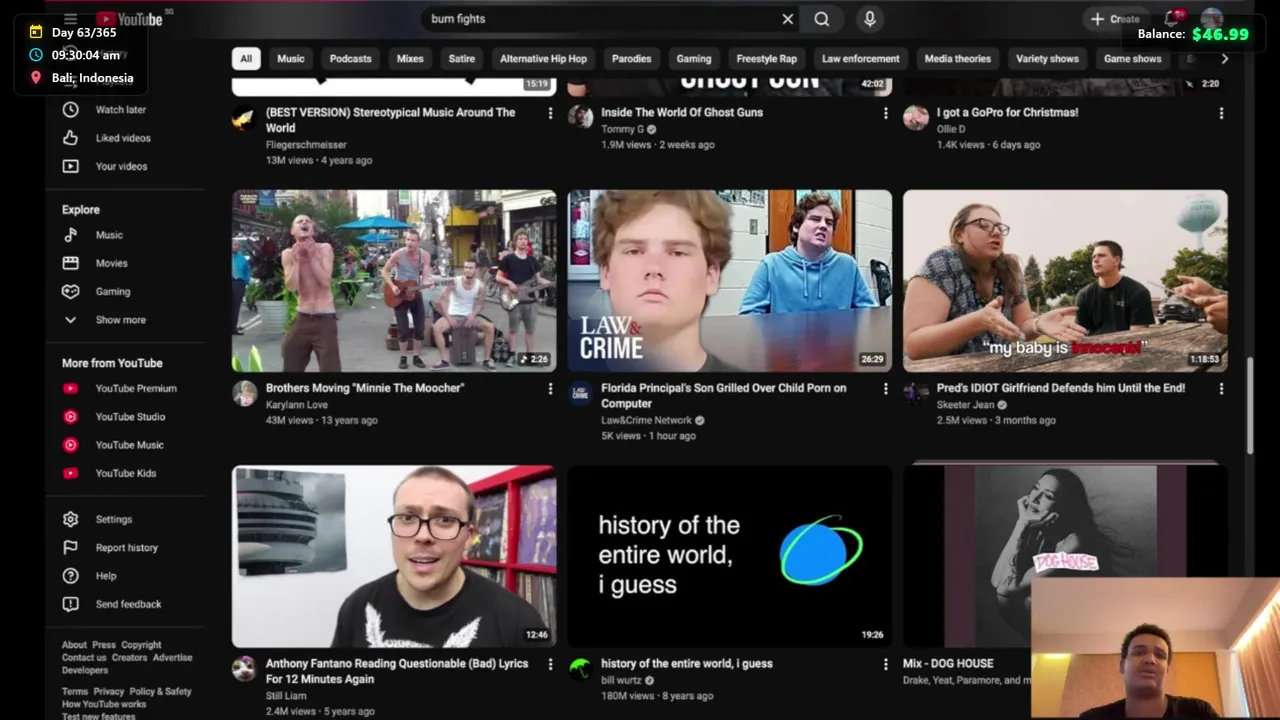Open Tommy G channel avatar
Image resolution: width=1280 pixels, height=720 pixels.
pos(580,117)
